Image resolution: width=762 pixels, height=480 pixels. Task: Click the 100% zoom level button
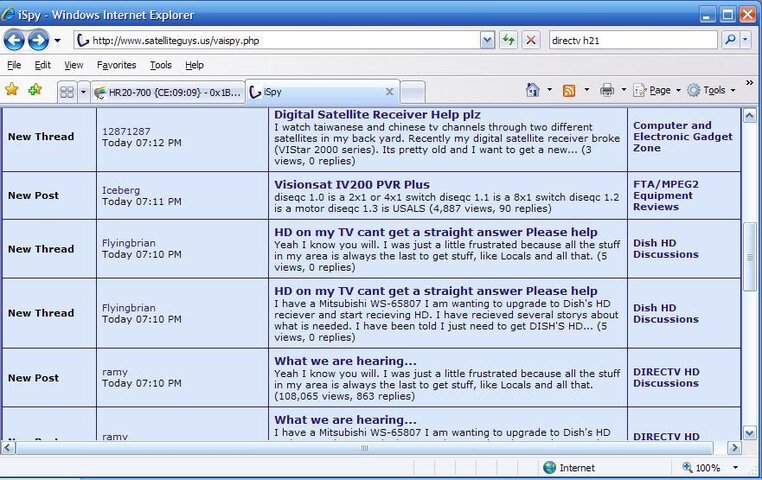tap(701, 467)
